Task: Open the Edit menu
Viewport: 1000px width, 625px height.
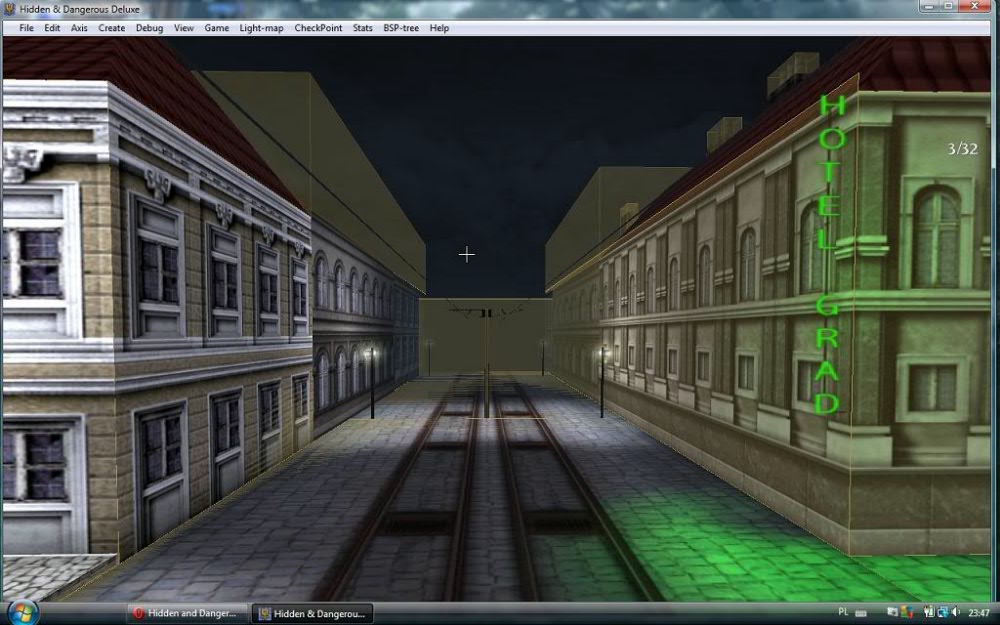Action: click(x=52, y=28)
